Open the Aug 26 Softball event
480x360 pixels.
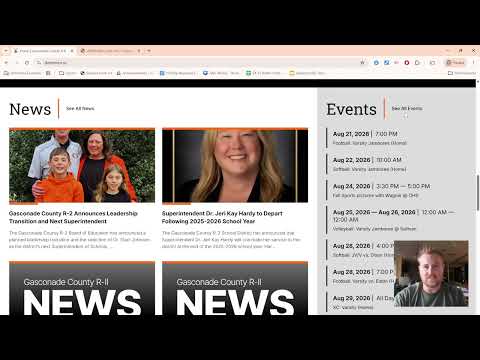tap(361, 250)
